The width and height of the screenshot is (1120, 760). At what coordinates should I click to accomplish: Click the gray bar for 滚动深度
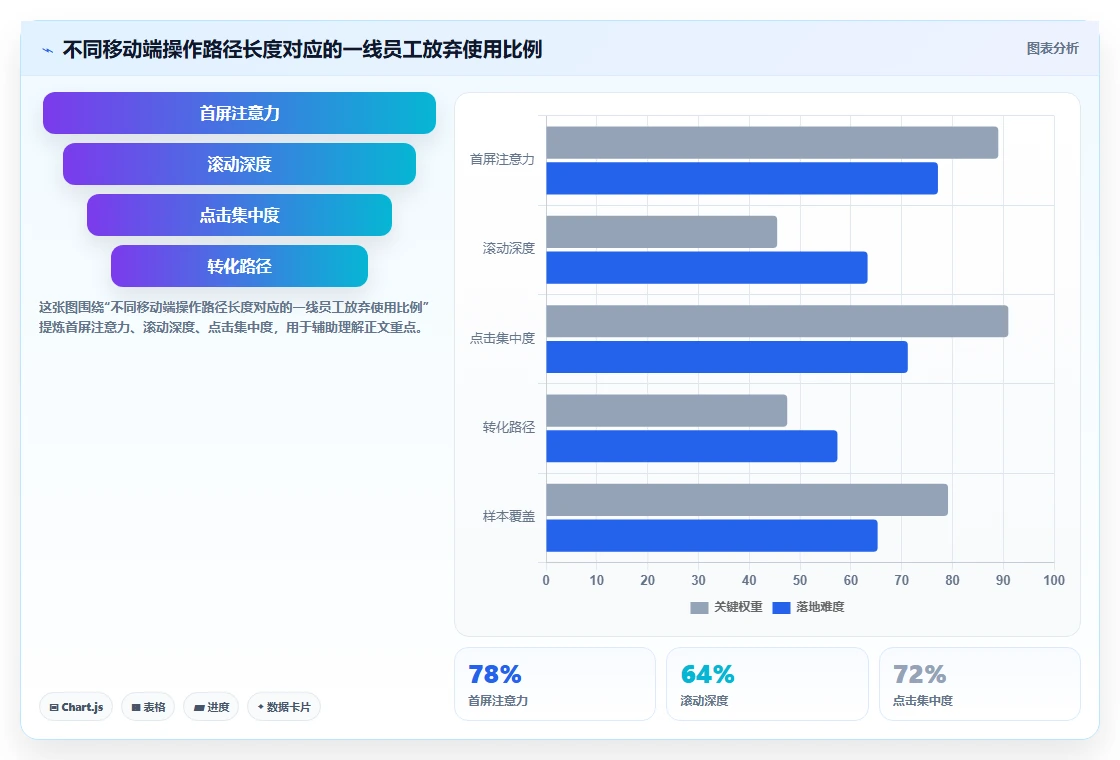click(x=661, y=232)
